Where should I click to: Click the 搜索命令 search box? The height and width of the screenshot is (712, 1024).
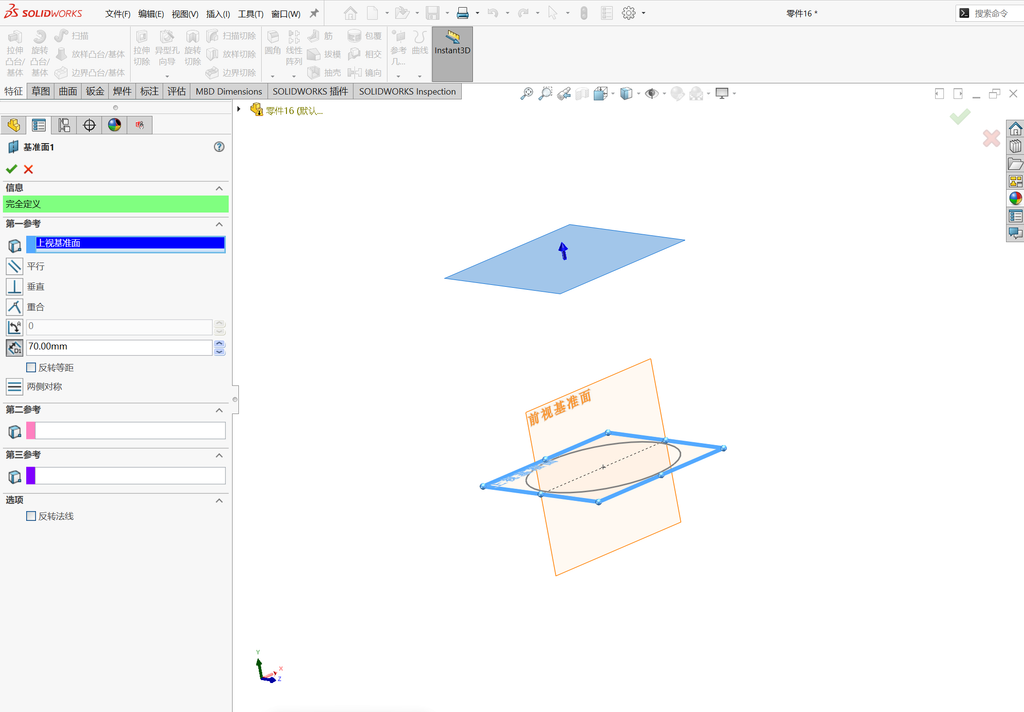[991, 13]
